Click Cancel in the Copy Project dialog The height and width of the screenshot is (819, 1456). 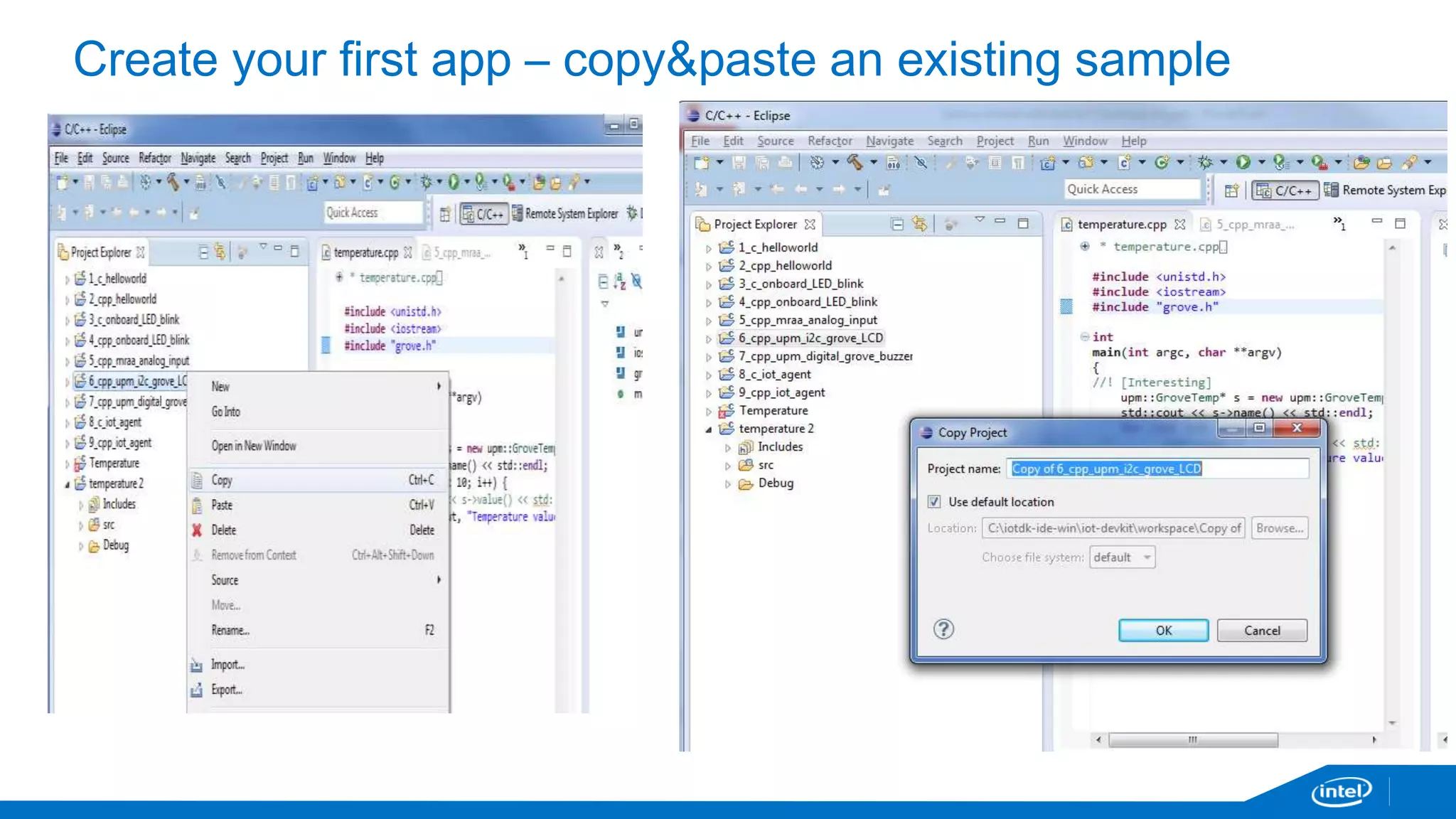click(1261, 631)
